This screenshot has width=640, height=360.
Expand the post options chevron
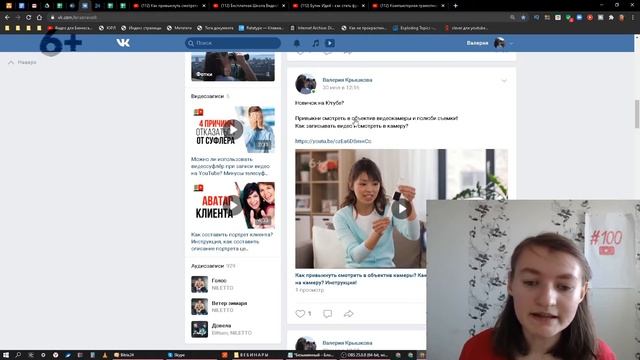coord(504,81)
